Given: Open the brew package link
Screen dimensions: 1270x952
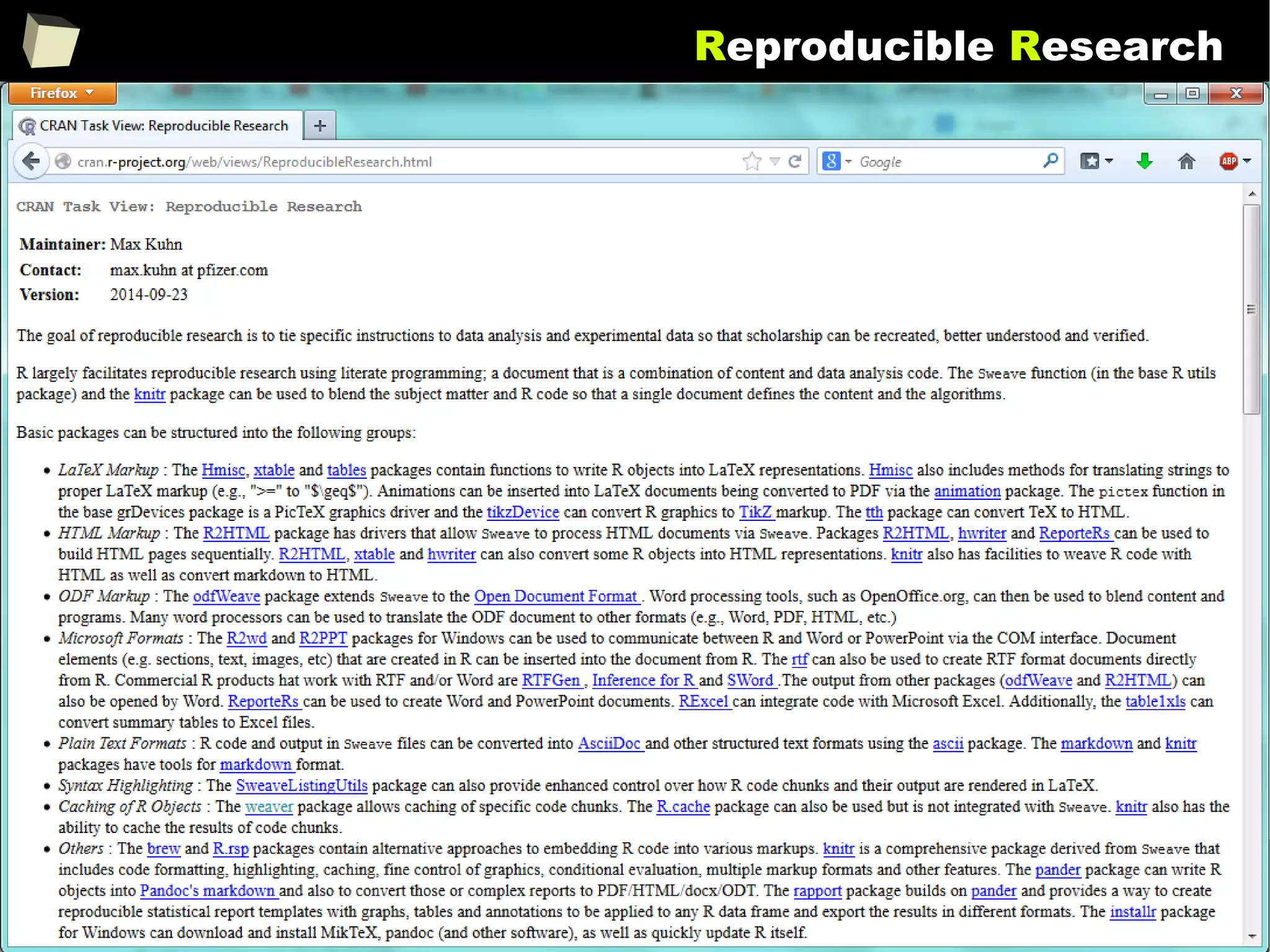Looking at the screenshot, I should (164, 849).
